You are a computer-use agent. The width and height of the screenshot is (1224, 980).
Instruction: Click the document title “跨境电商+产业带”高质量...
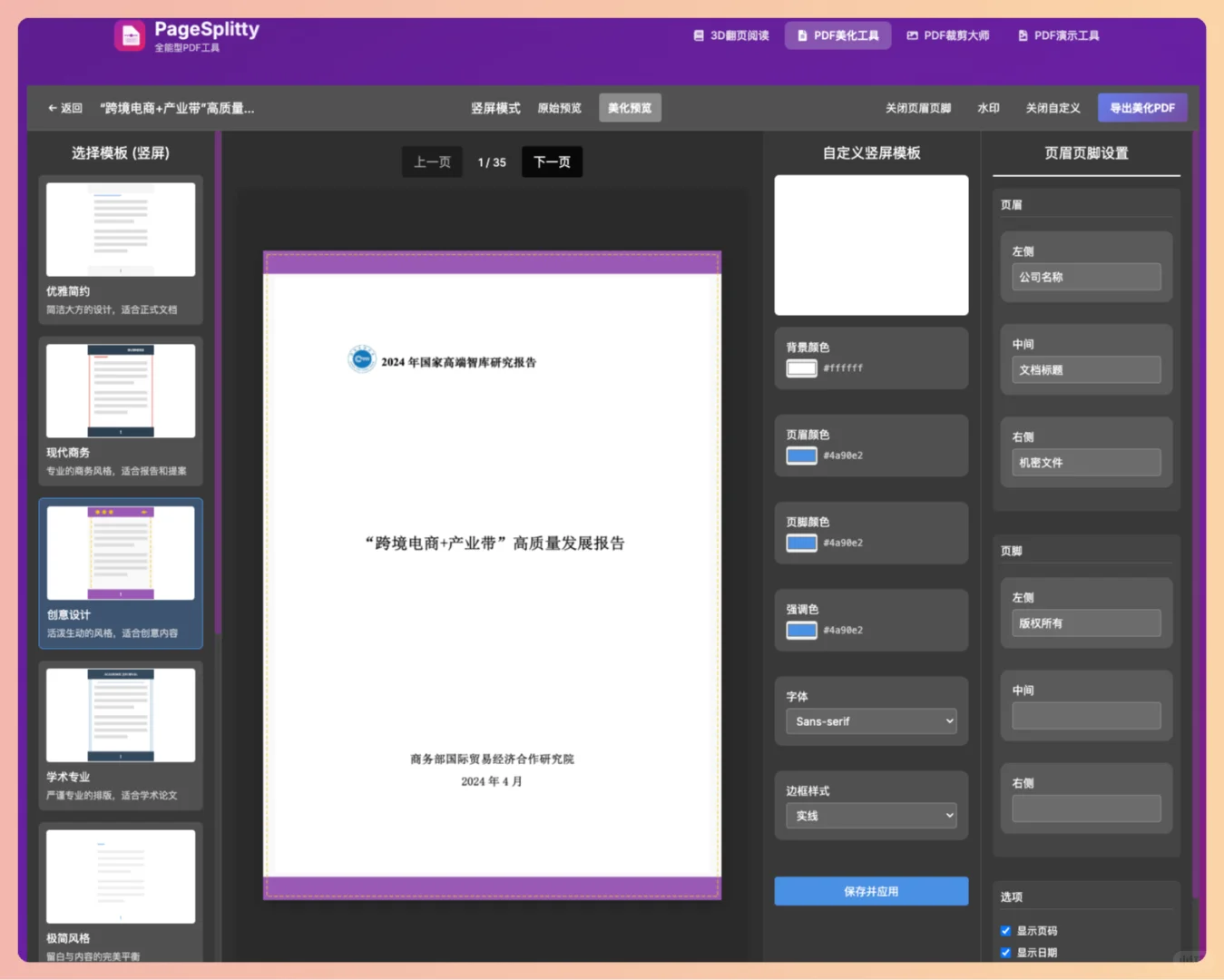pos(177,108)
